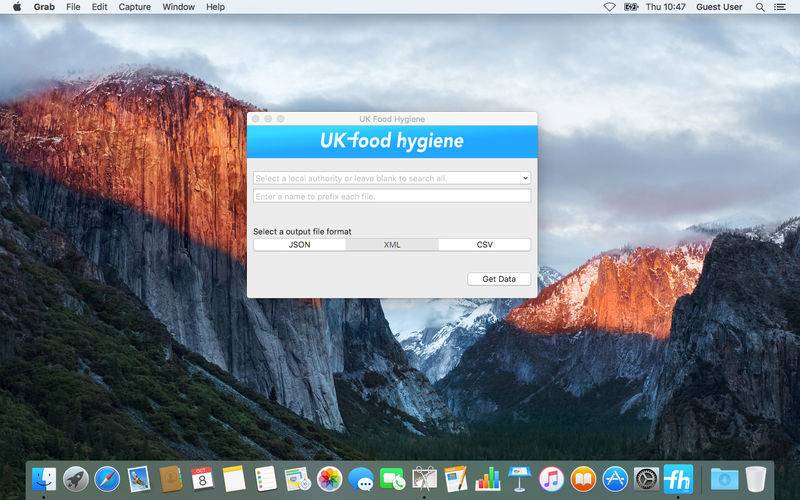Image resolution: width=800 pixels, height=500 pixels.
Task: Open App Store from the dock
Action: pyautogui.click(x=614, y=479)
